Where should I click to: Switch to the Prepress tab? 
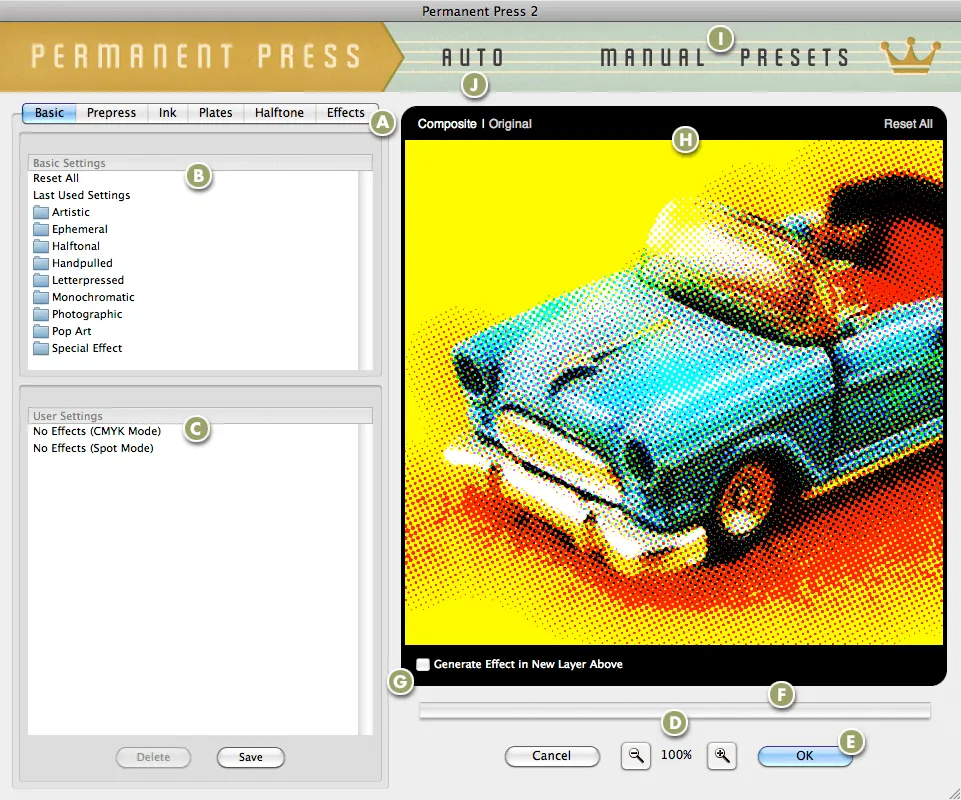111,112
